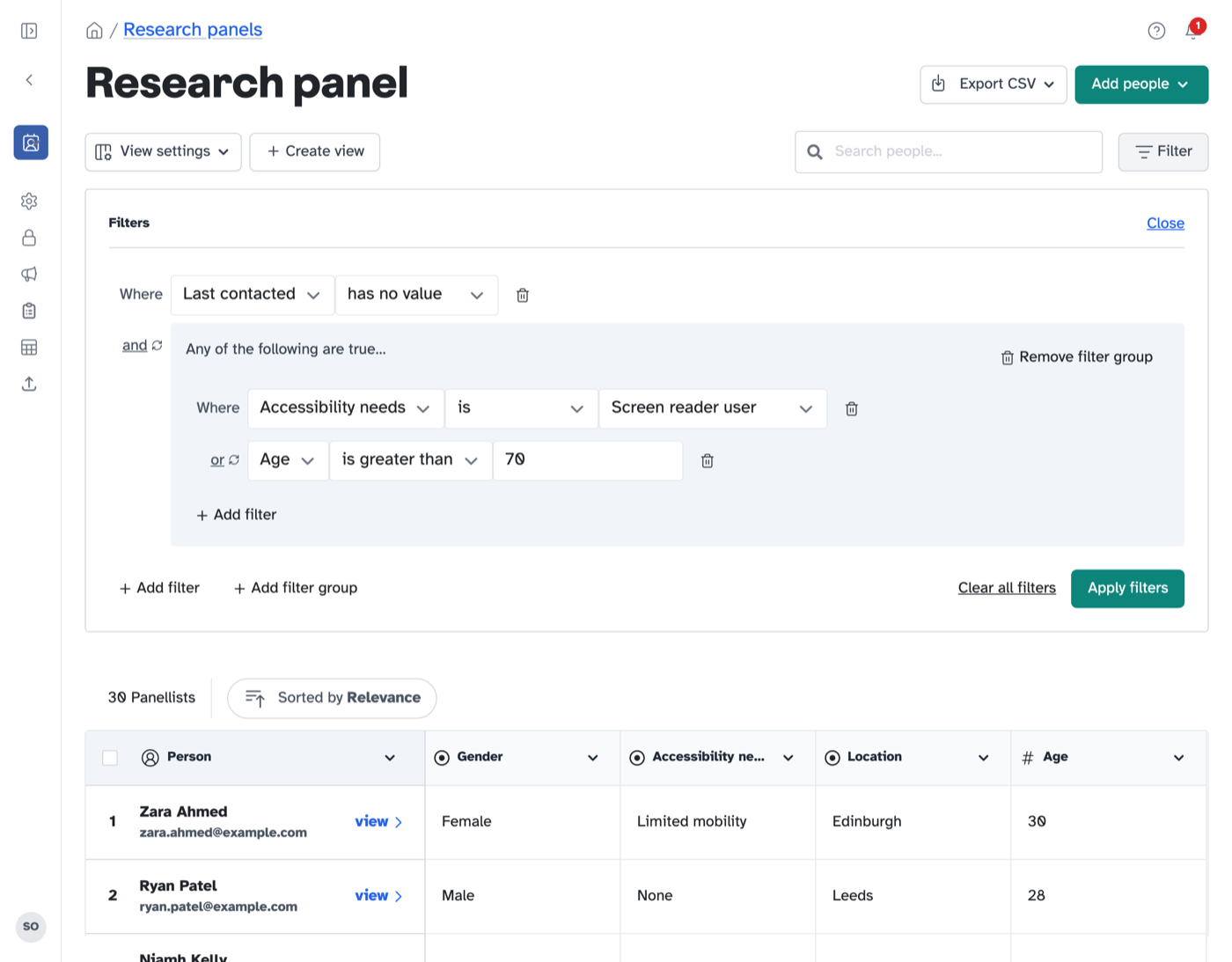
Task: Click the Research panels breadcrumb link
Action: click(193, 30)
